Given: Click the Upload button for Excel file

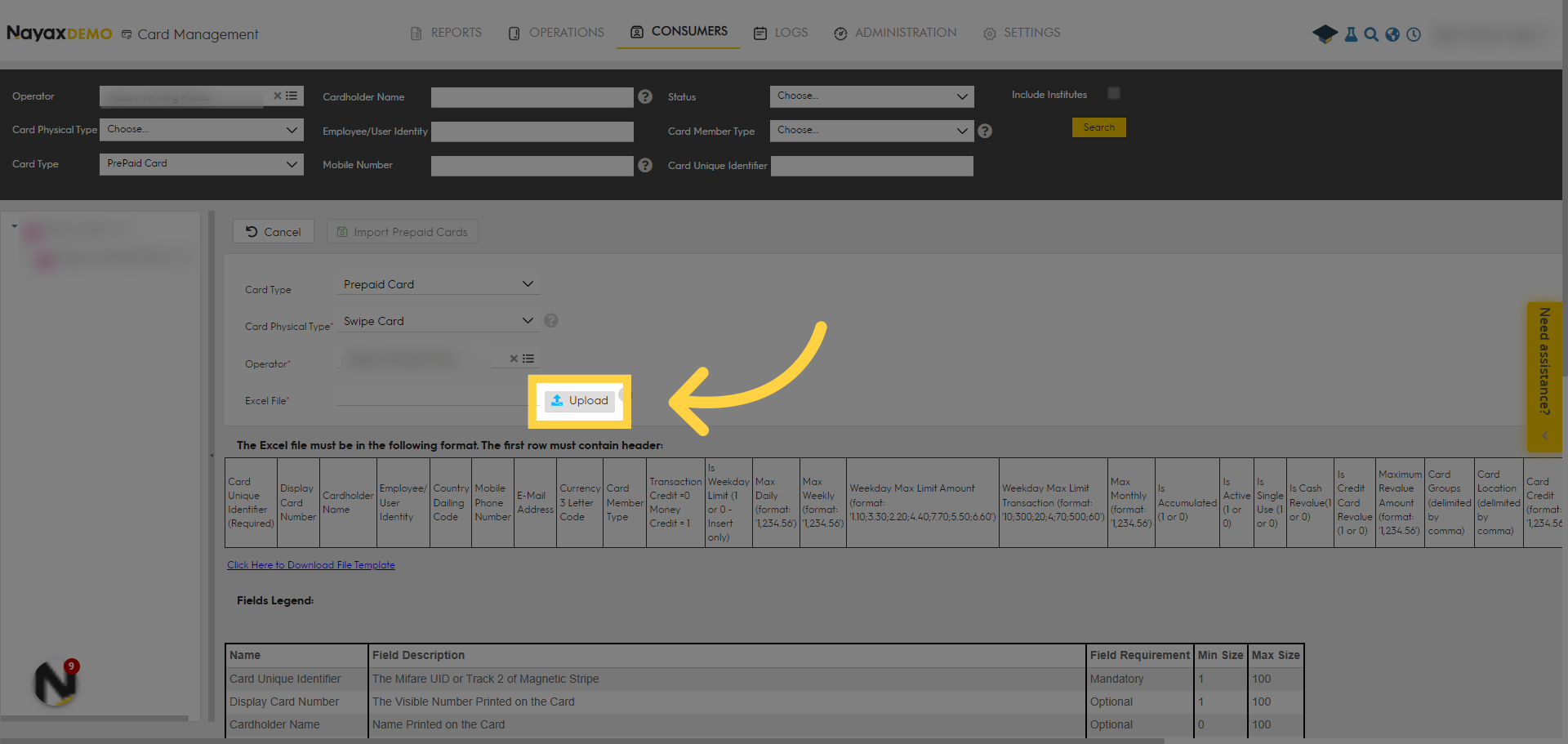Looking at the screenshot, I should click(x=580, y=401).
